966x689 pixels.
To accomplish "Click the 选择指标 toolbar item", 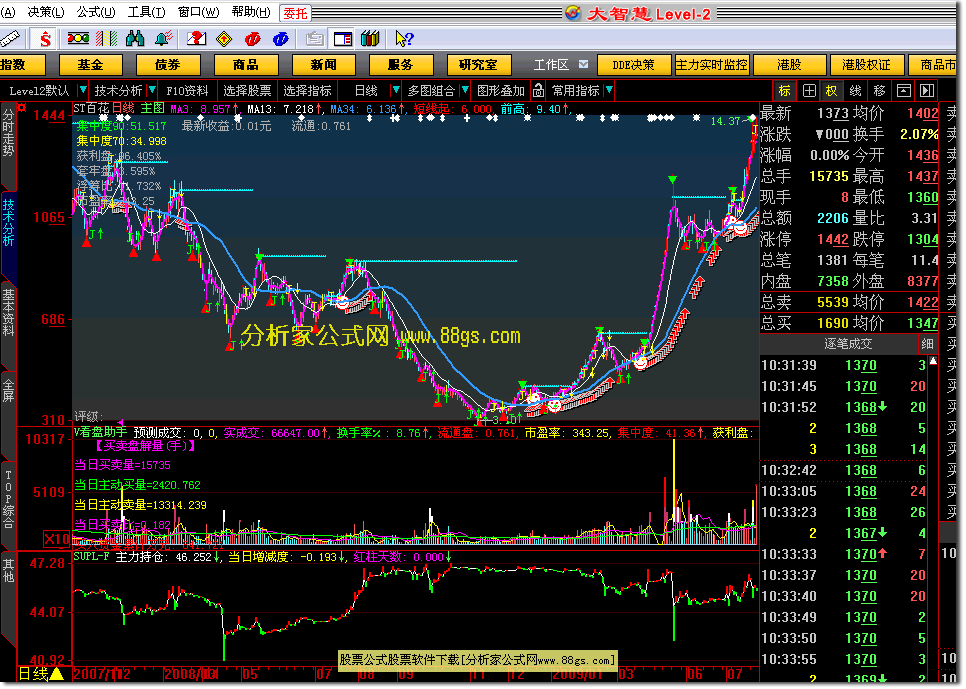I will (x=307, y=91).
